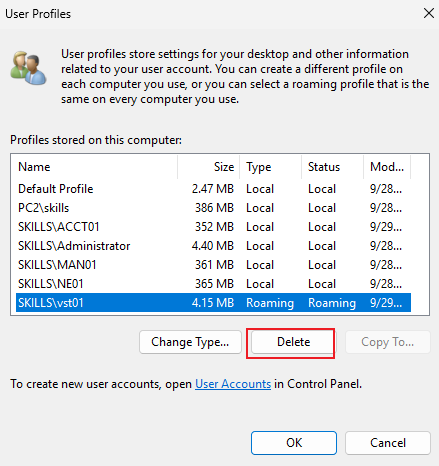Delete the selected profile

[293, 342]
